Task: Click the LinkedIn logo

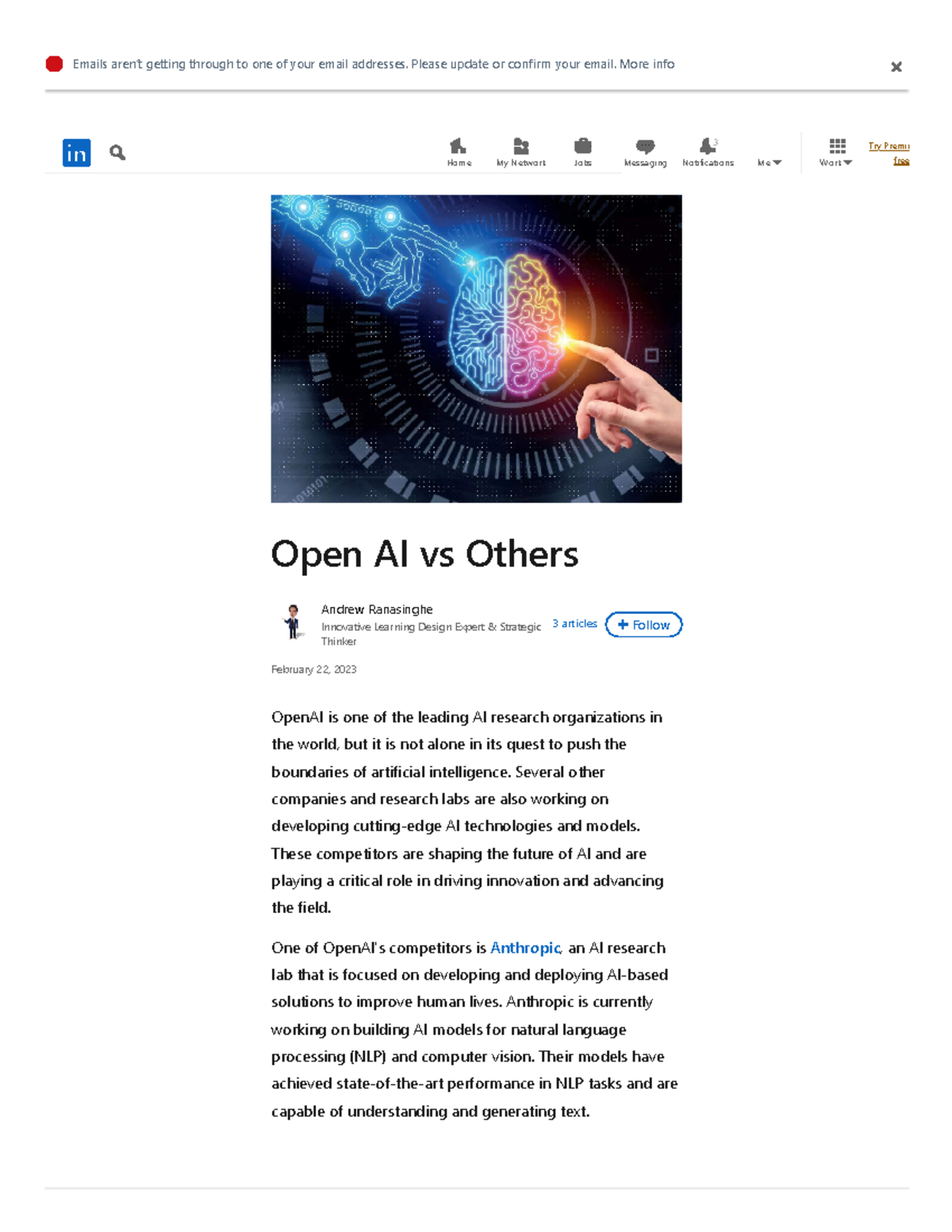Action: (76, 152)
